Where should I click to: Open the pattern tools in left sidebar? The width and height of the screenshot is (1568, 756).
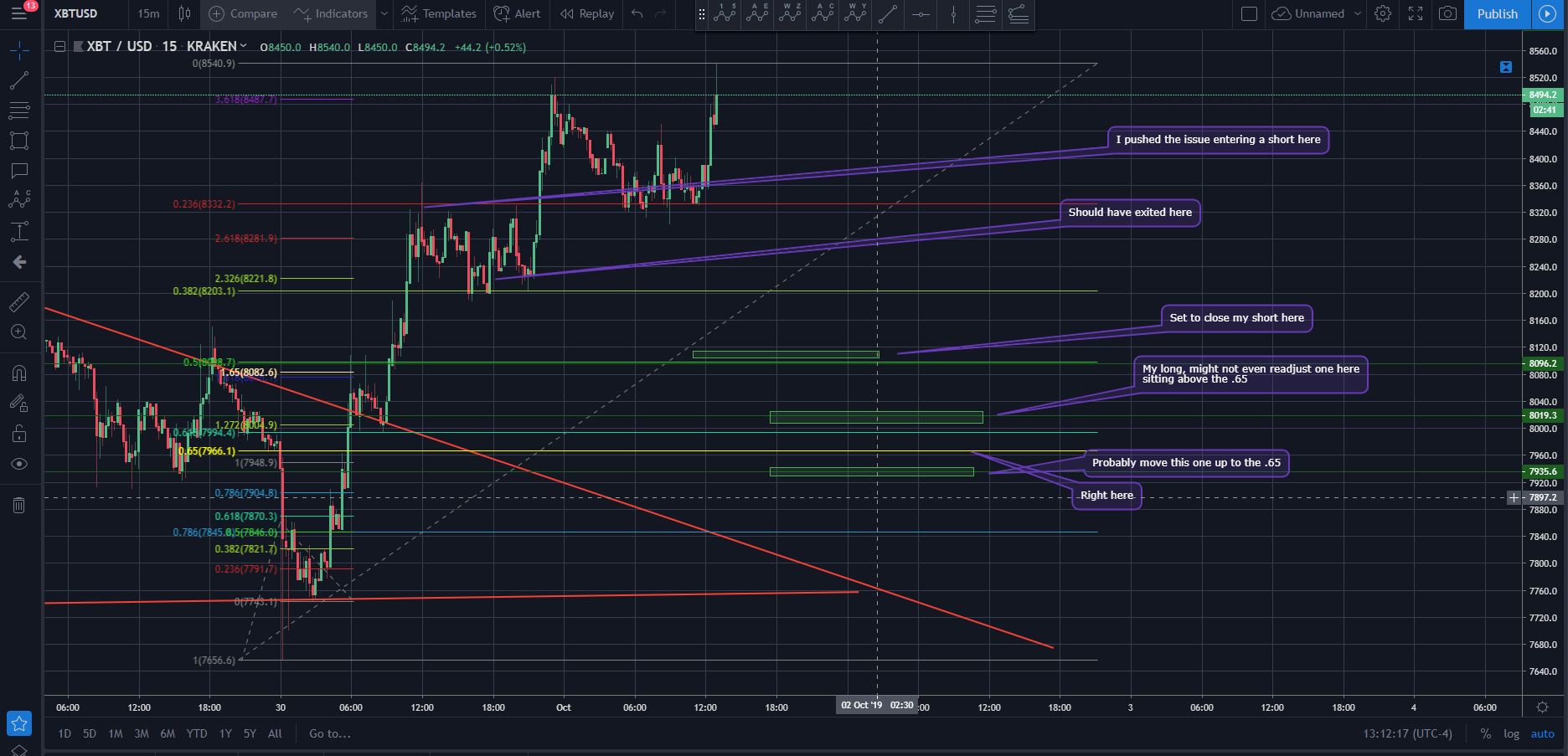[x=18, y=200]
